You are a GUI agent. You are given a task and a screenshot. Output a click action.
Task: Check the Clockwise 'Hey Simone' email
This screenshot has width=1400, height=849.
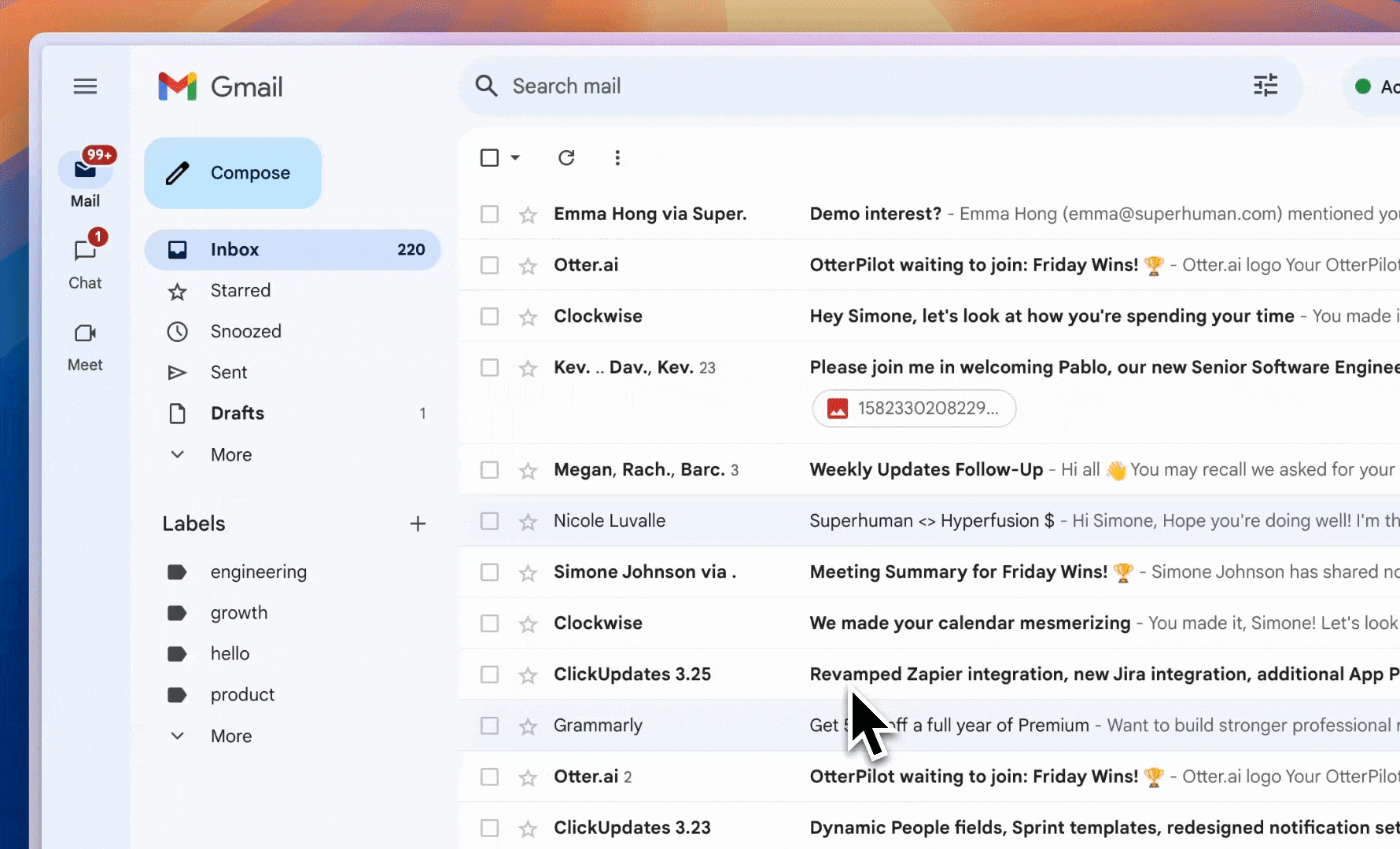489,316
